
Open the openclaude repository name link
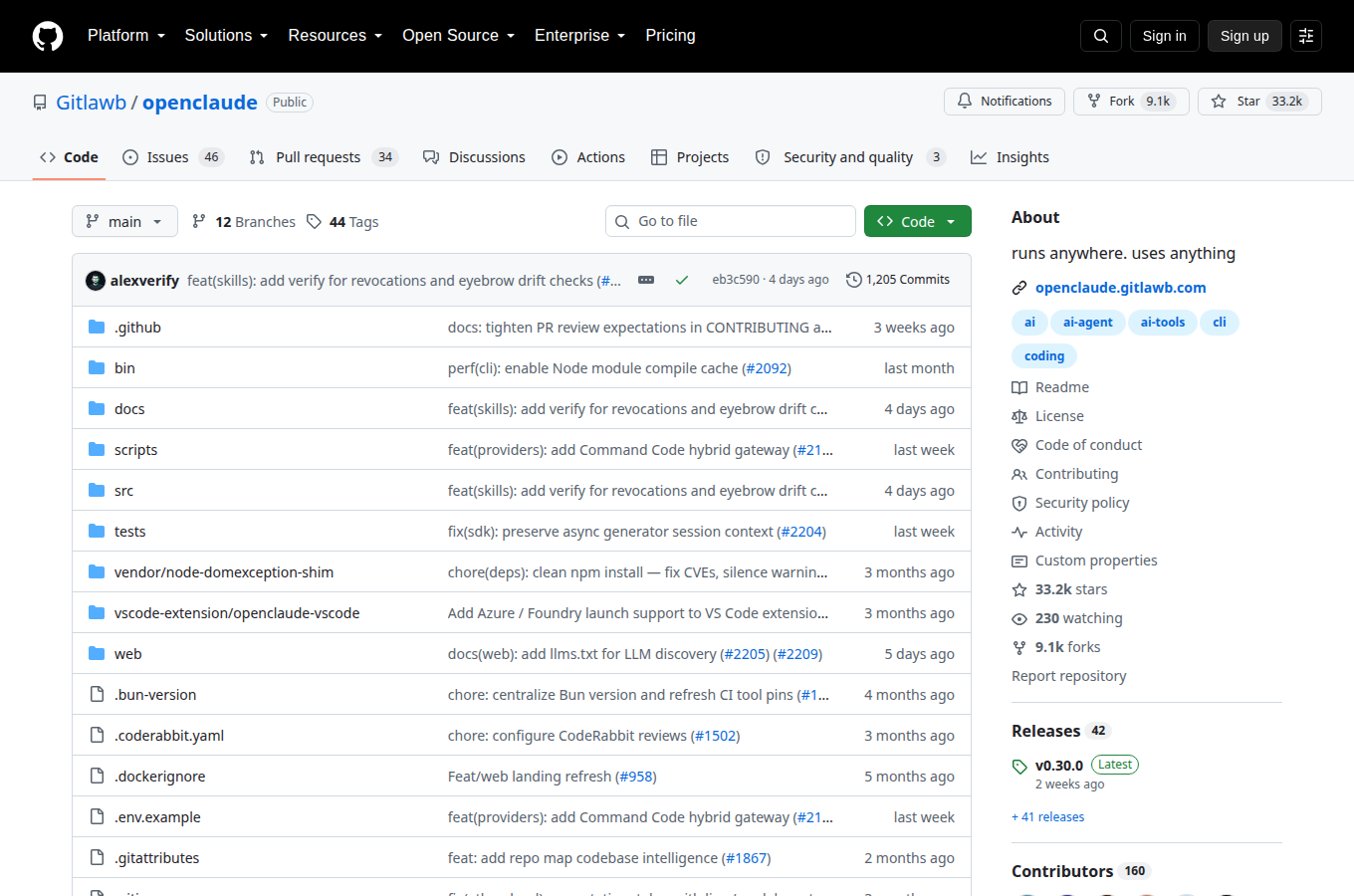[x=200, y=103]
